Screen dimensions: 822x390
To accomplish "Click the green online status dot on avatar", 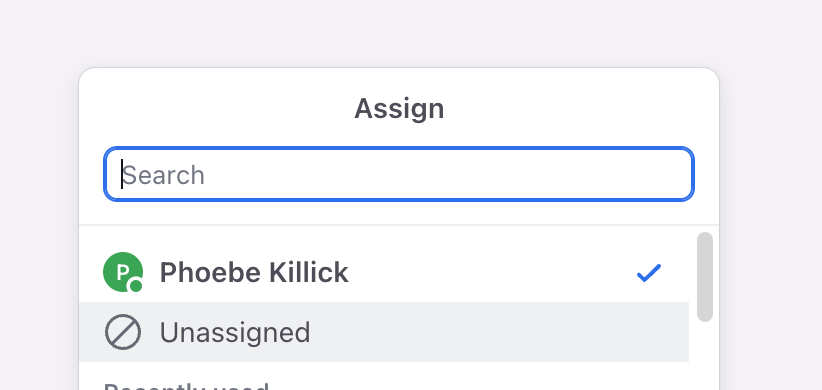I will pyautogui.click(x=136, y=286).
